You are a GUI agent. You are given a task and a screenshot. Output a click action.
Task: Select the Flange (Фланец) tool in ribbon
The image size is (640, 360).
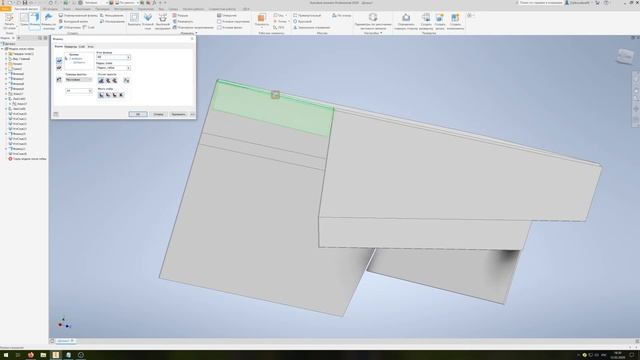pyautogui.click(x=35, y=20)
